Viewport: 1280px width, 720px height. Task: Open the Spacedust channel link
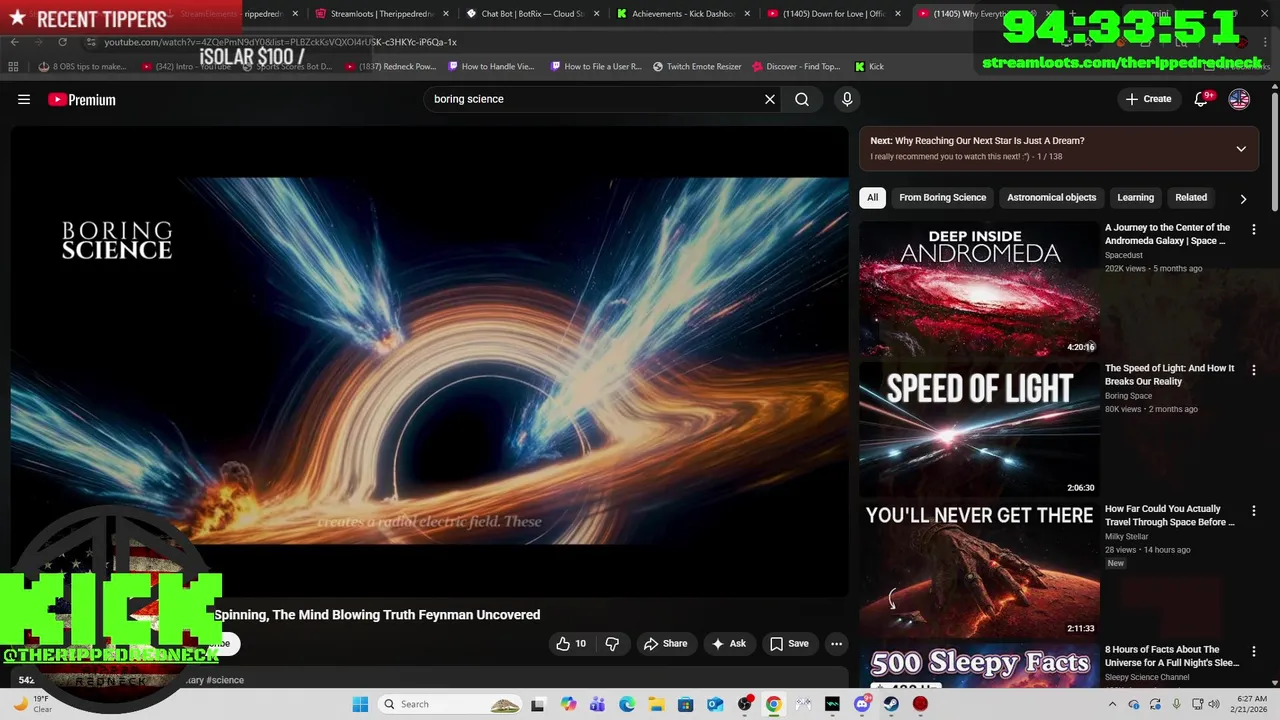point(1124,255)
